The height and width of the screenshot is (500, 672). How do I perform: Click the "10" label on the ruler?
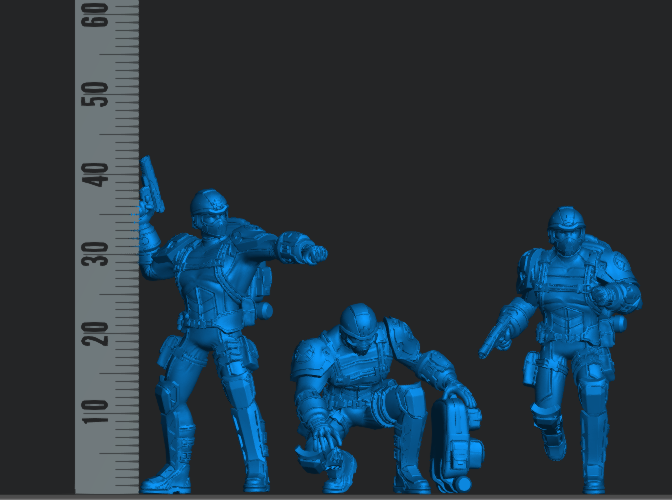pos(95,412)
